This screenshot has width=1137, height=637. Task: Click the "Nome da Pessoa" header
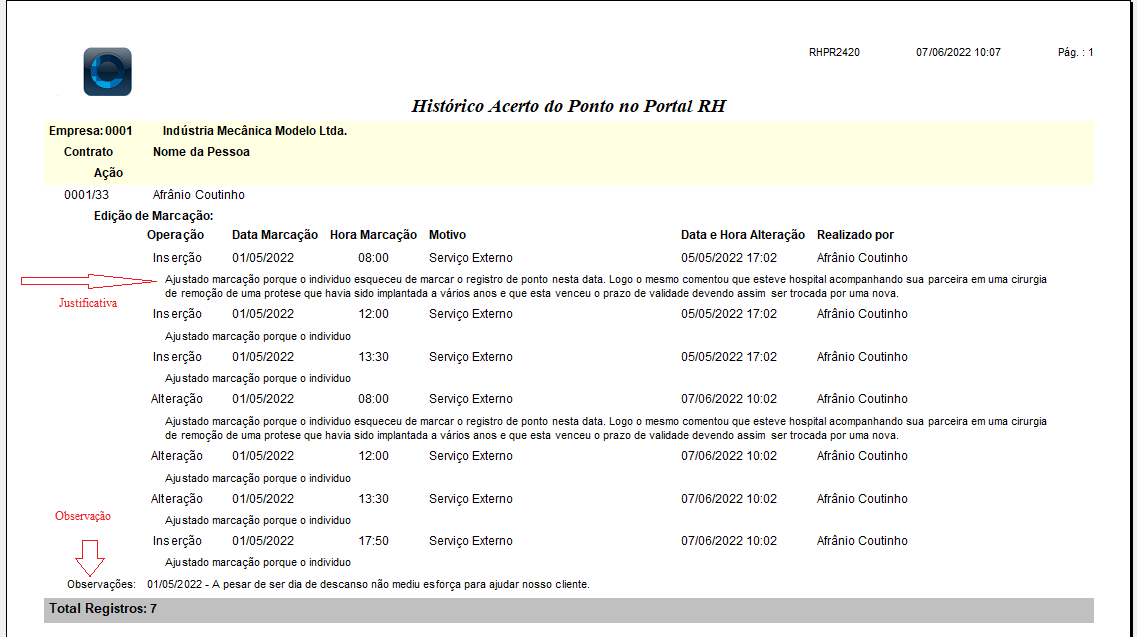[201, 152]
